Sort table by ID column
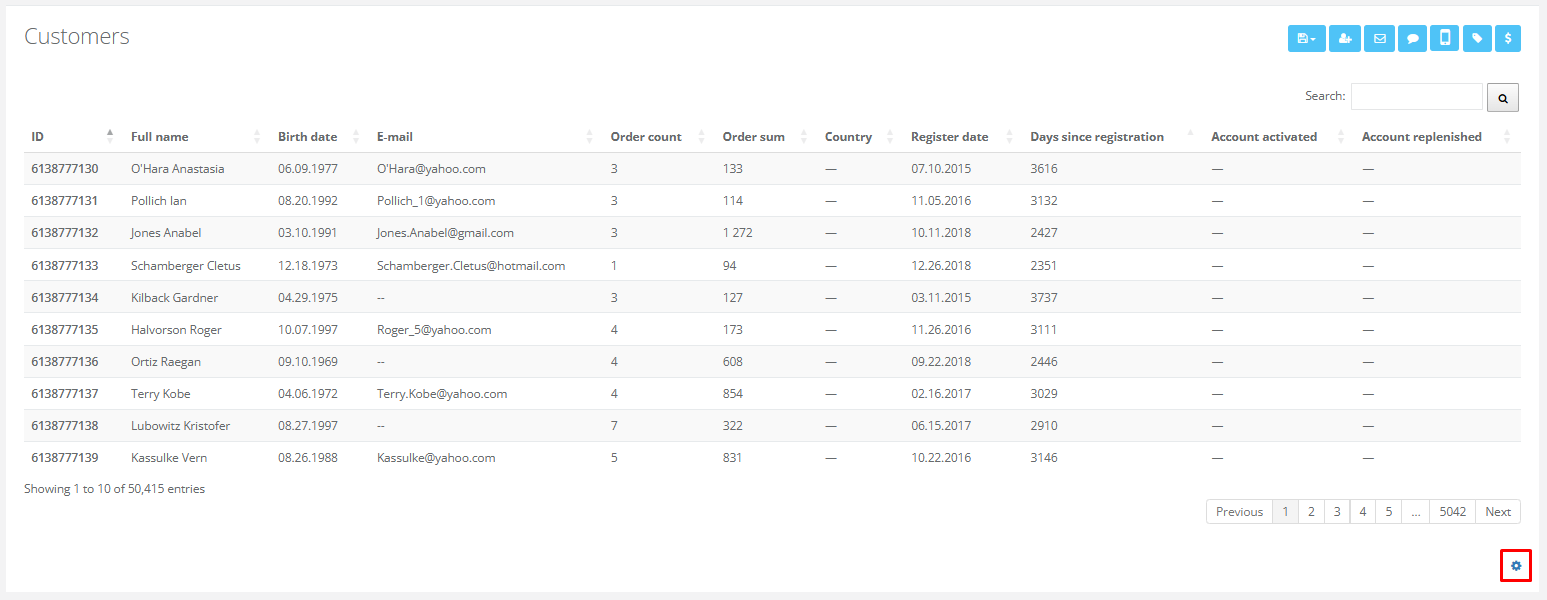The height and width of the screenshot is (600, 1547). pos(38,137)
